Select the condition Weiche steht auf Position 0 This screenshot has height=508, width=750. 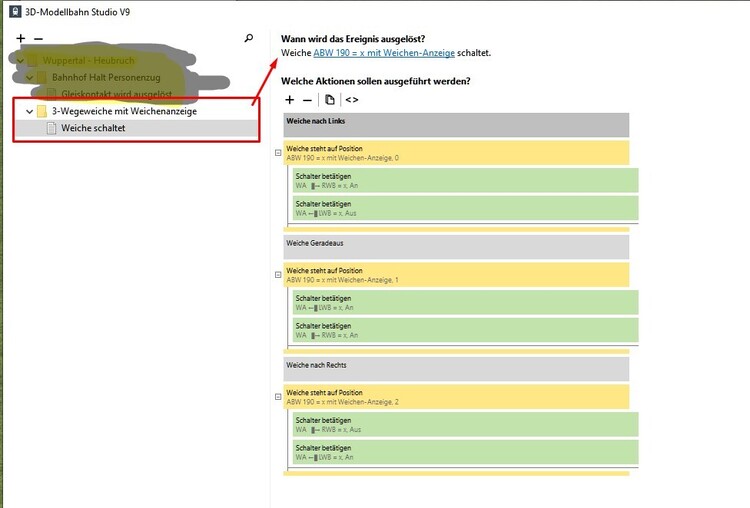(x=456, y=153)
